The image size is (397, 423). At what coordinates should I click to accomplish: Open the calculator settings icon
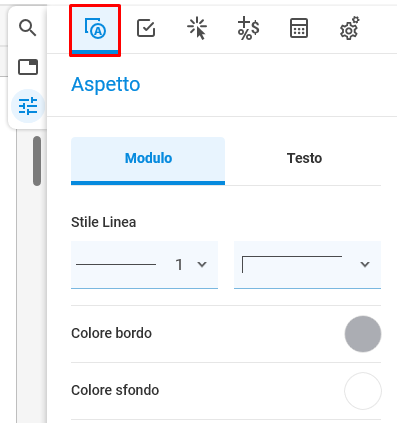click(299, 28)
